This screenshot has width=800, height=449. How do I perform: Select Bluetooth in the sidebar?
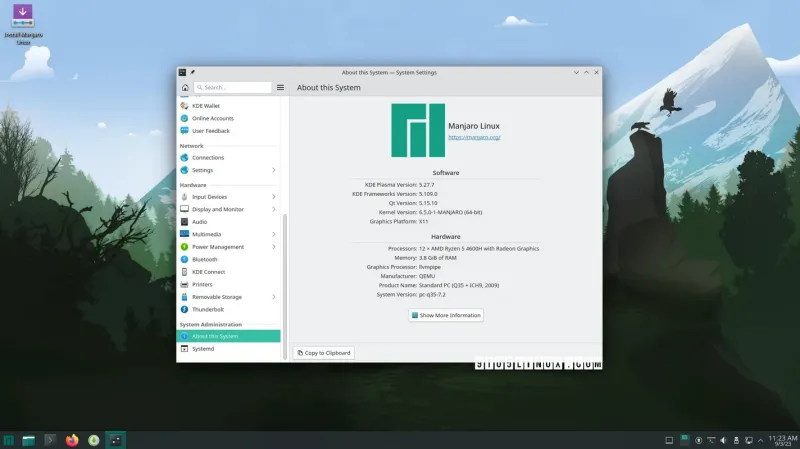click(204, 259)
